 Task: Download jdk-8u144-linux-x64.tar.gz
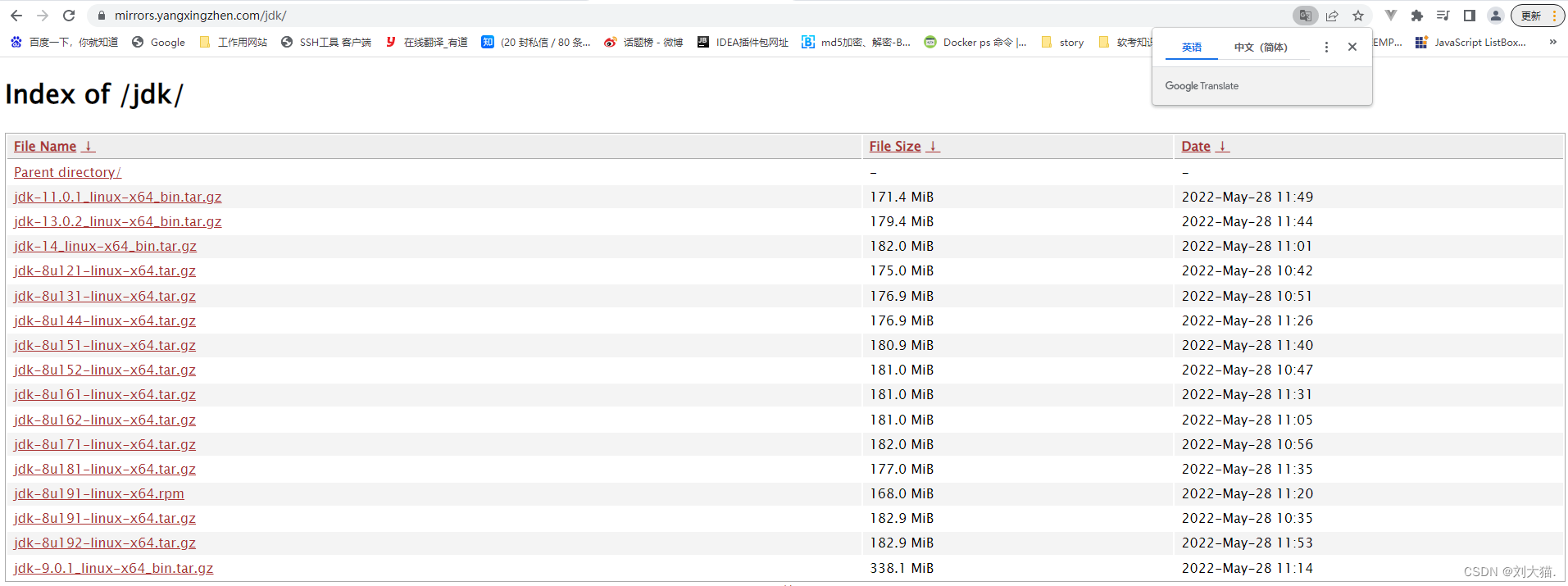105,320
